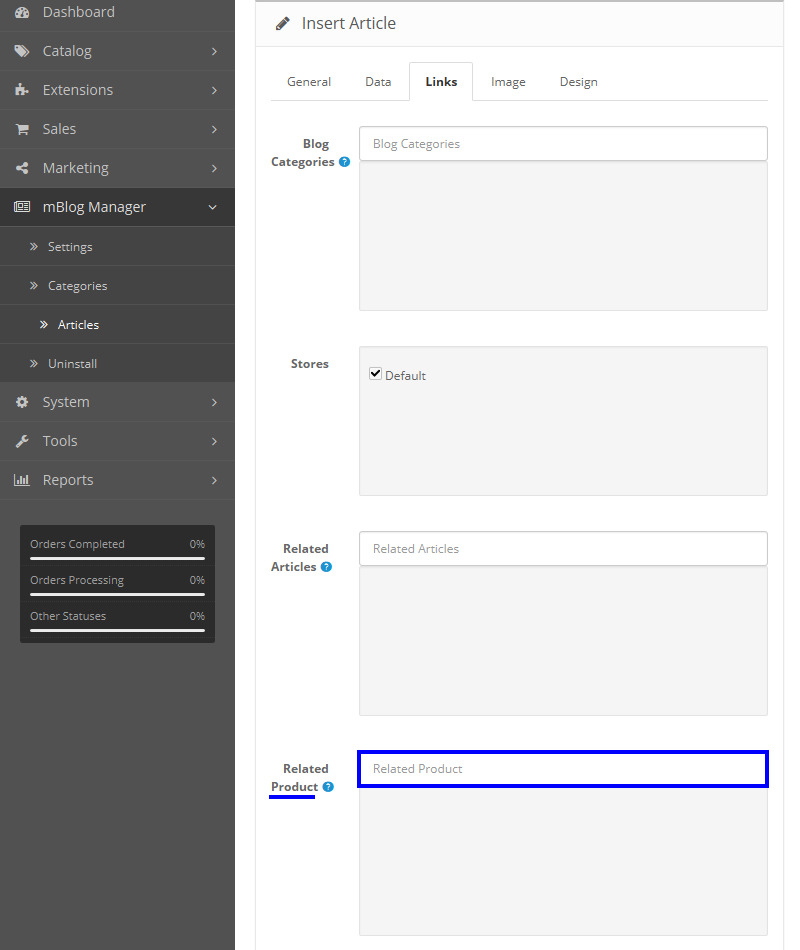Click the Extensions puzzle piece icon

tap(22, 90)
